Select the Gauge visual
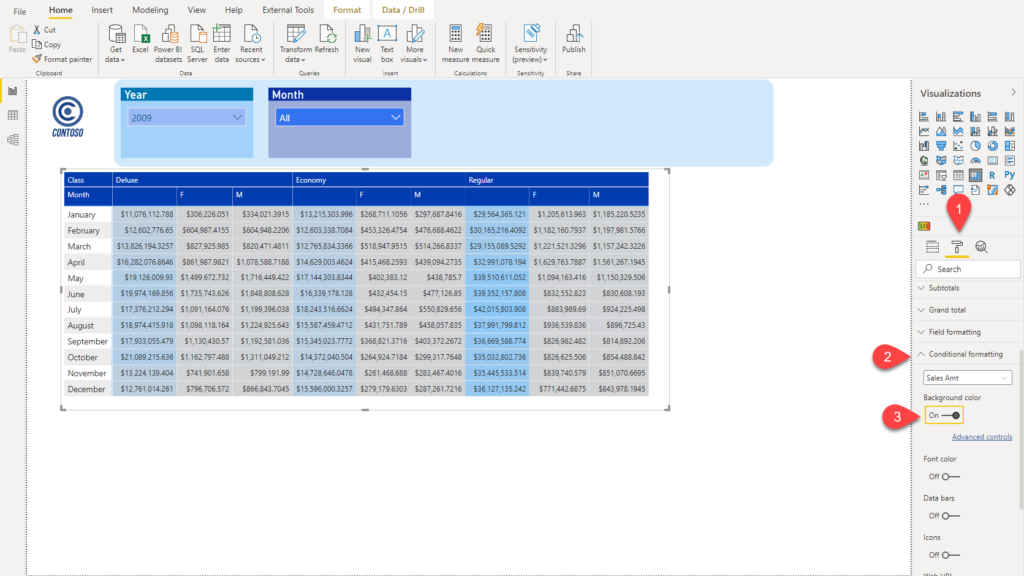This screenshot has height=576, width=1024. point(975,160)
